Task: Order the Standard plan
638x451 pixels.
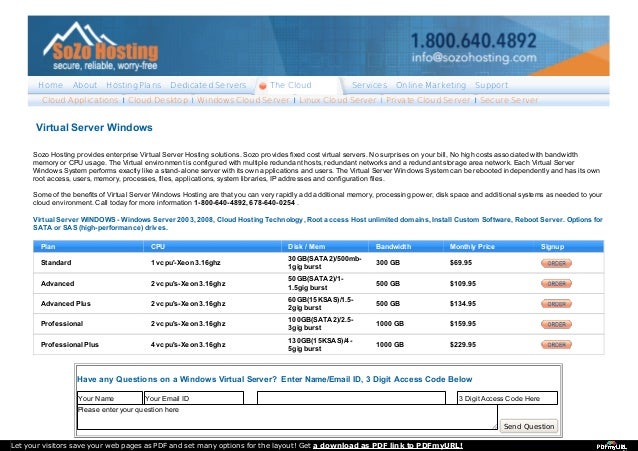Action: tap(556, 263)
